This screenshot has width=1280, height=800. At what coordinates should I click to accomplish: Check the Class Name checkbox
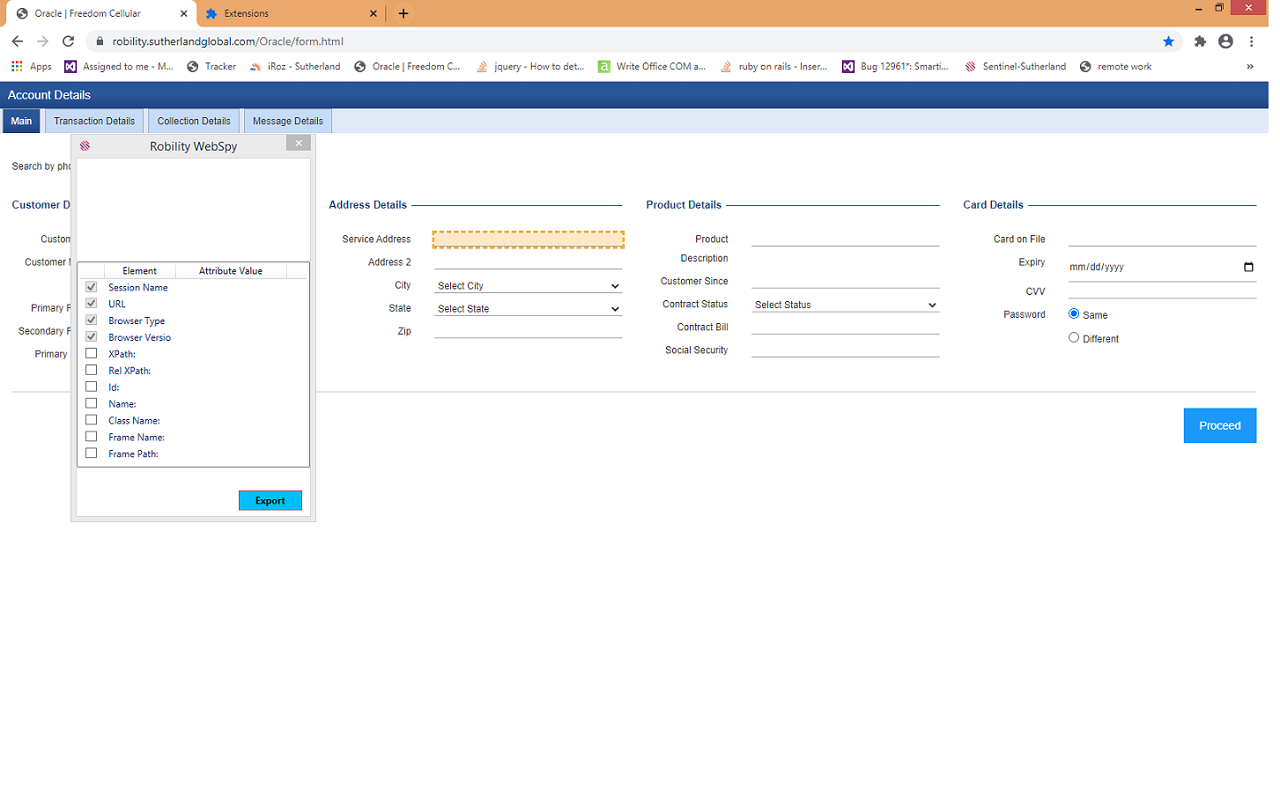click(91, 420)
